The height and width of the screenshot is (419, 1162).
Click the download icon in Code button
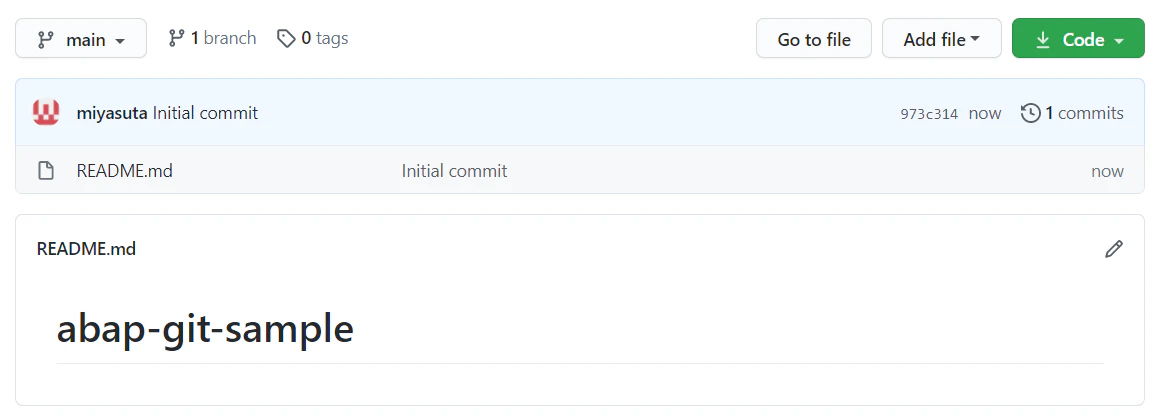(1043, 39)
